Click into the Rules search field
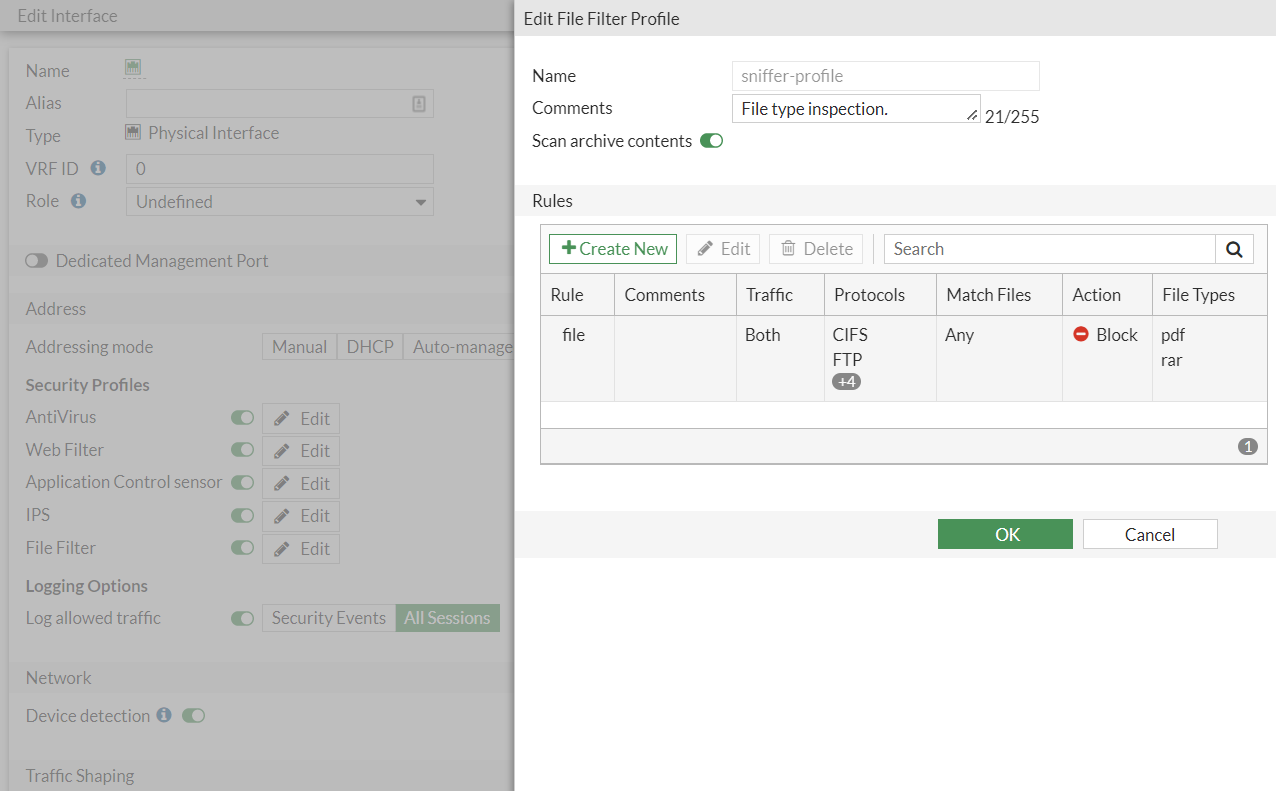This screenshot has height=791, width=1276. pos(1050,249)
